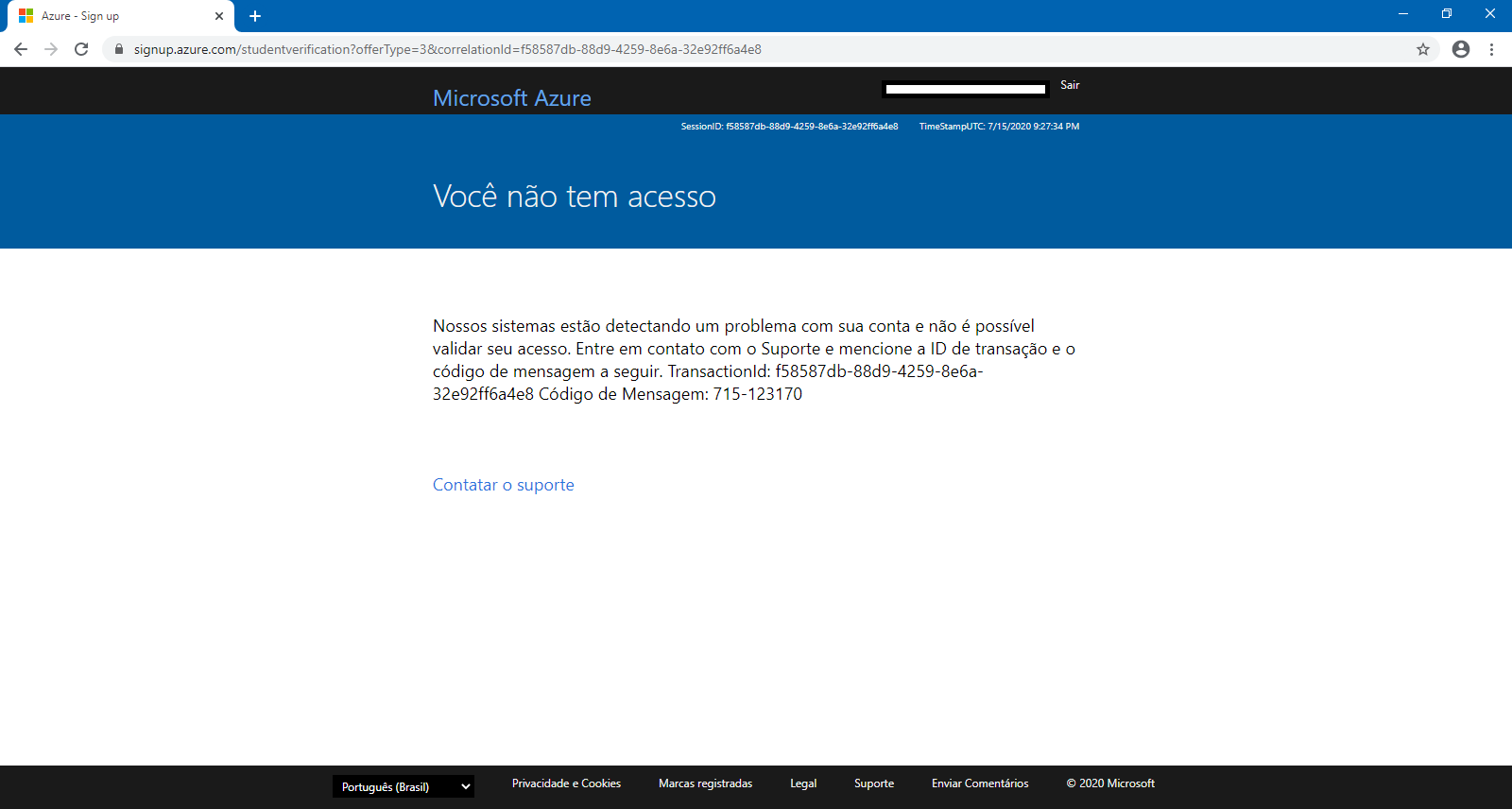1512x809 pixels.
Task: Open a new browser tab
Action: pos(255,16)
